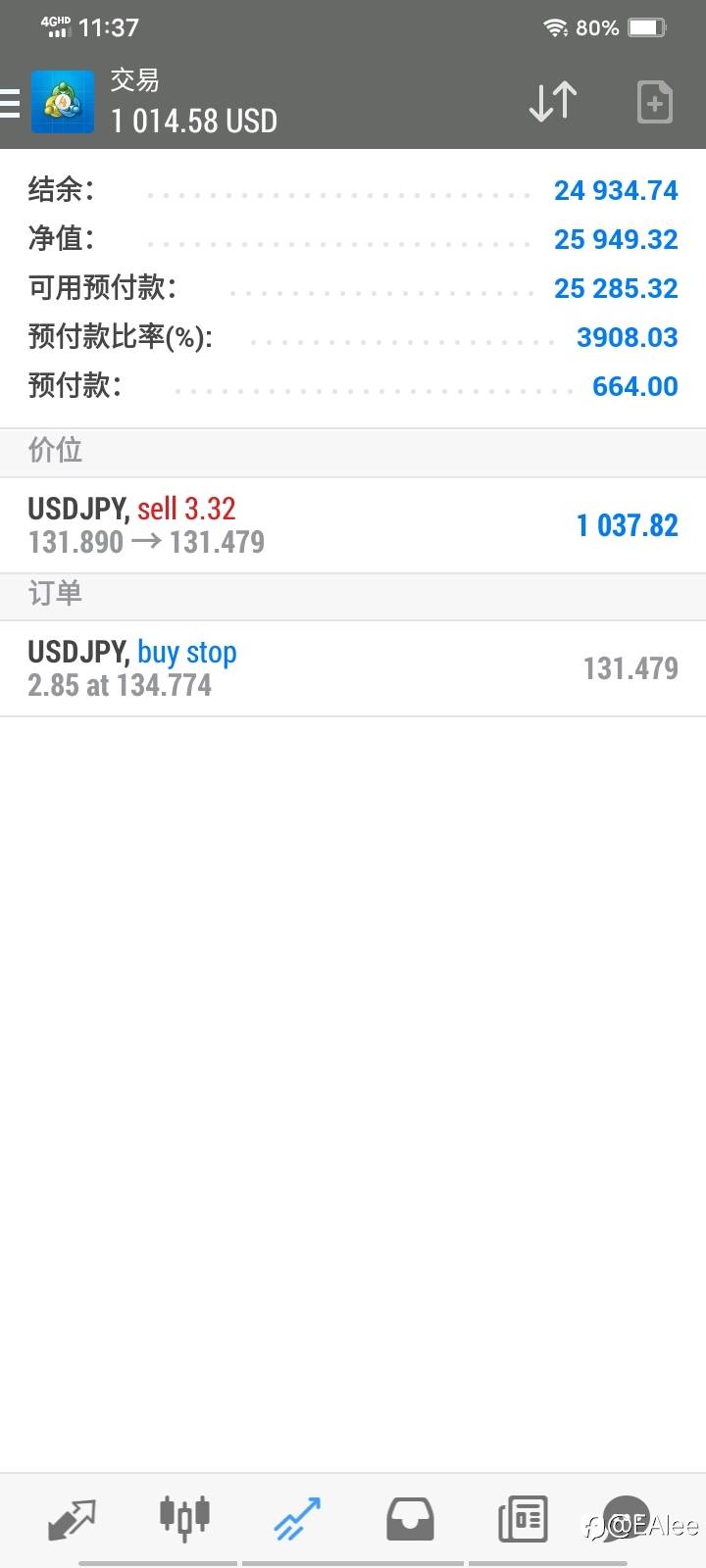Open the hamburger side menu
Screen dimensions: 706x1568
(x=10, y=103)
